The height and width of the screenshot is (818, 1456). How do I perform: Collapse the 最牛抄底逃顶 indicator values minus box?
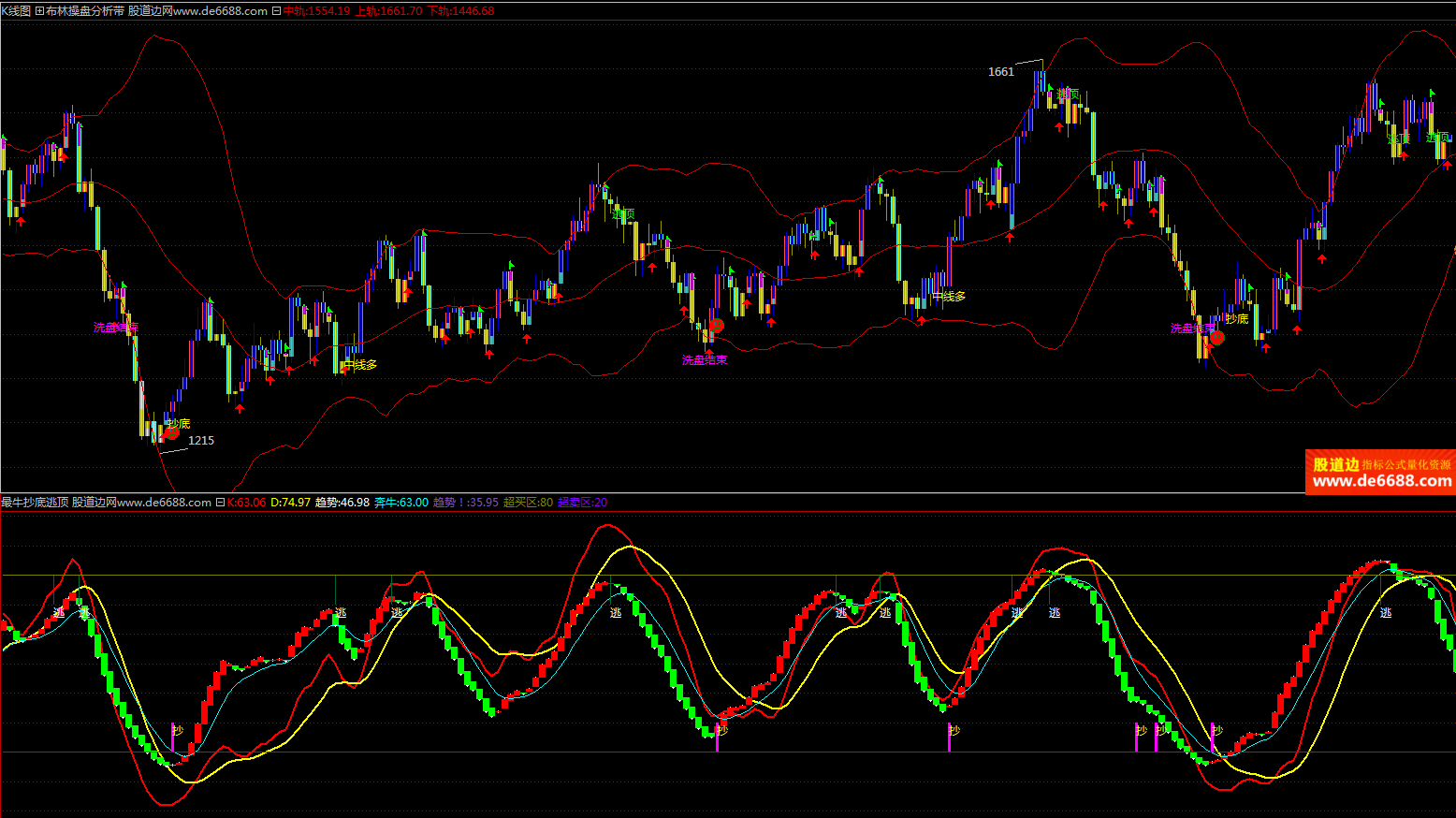click(220, 503)
